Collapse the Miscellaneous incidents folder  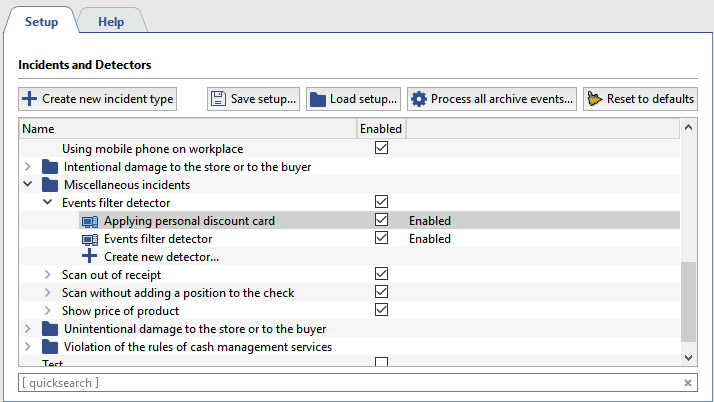click(28, 185)
